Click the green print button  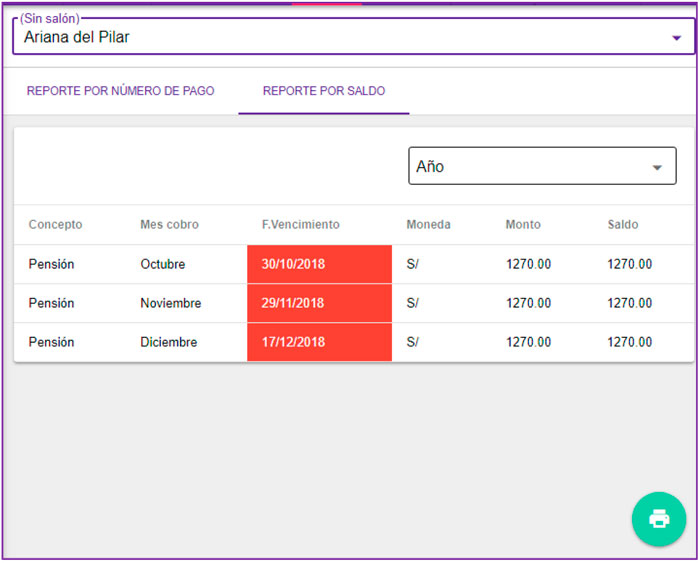(658, 518)
